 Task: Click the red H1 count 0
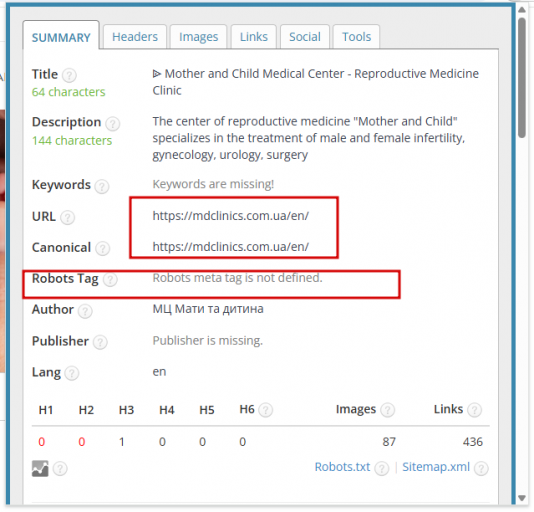[x=42, y=442]
